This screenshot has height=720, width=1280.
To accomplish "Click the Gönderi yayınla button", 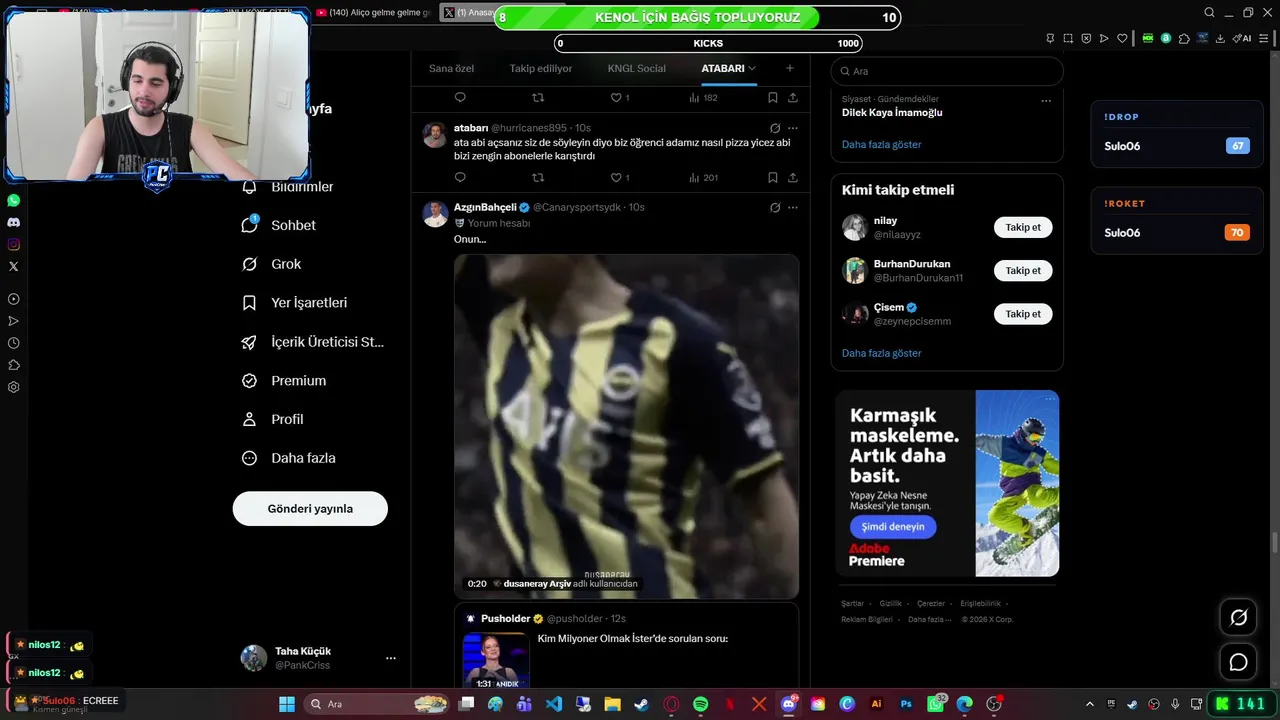I will (310, 509).
